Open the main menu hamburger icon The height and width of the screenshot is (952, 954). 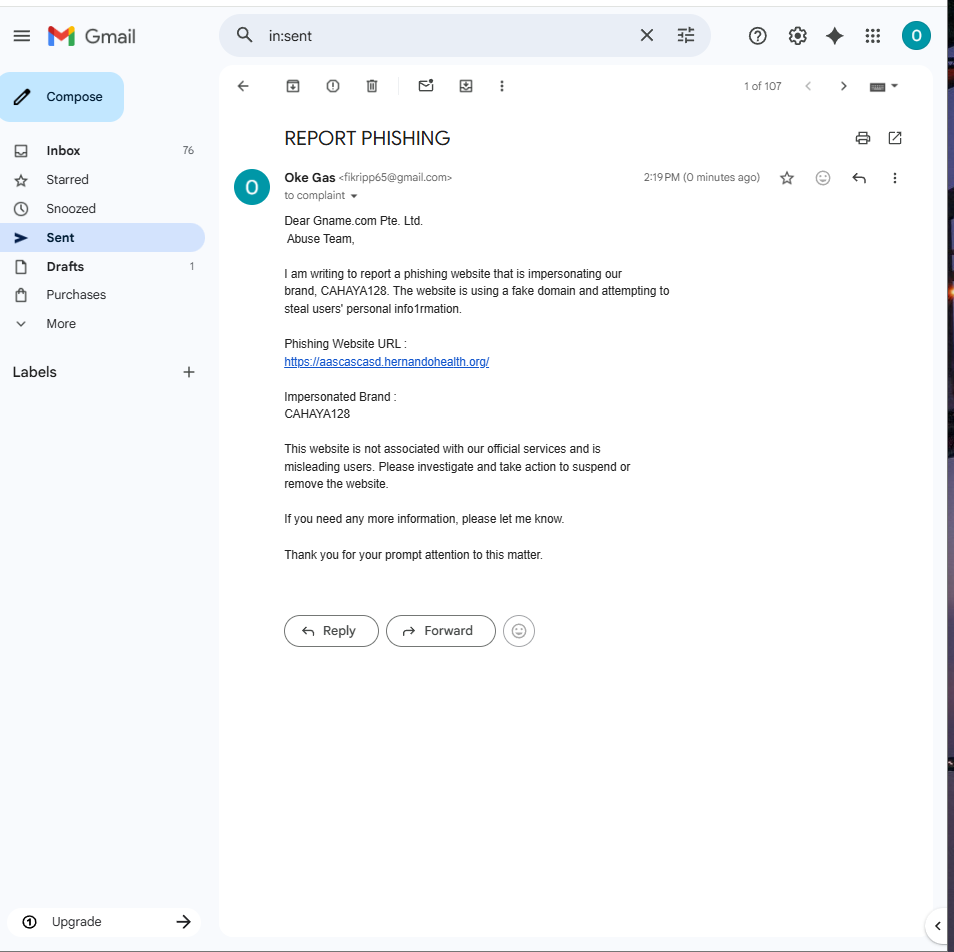click(x=22, y=36)
